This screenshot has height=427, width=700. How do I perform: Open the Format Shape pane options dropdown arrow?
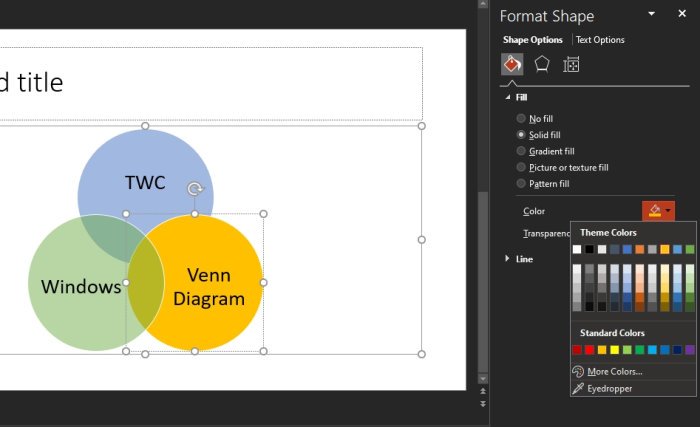652,14
